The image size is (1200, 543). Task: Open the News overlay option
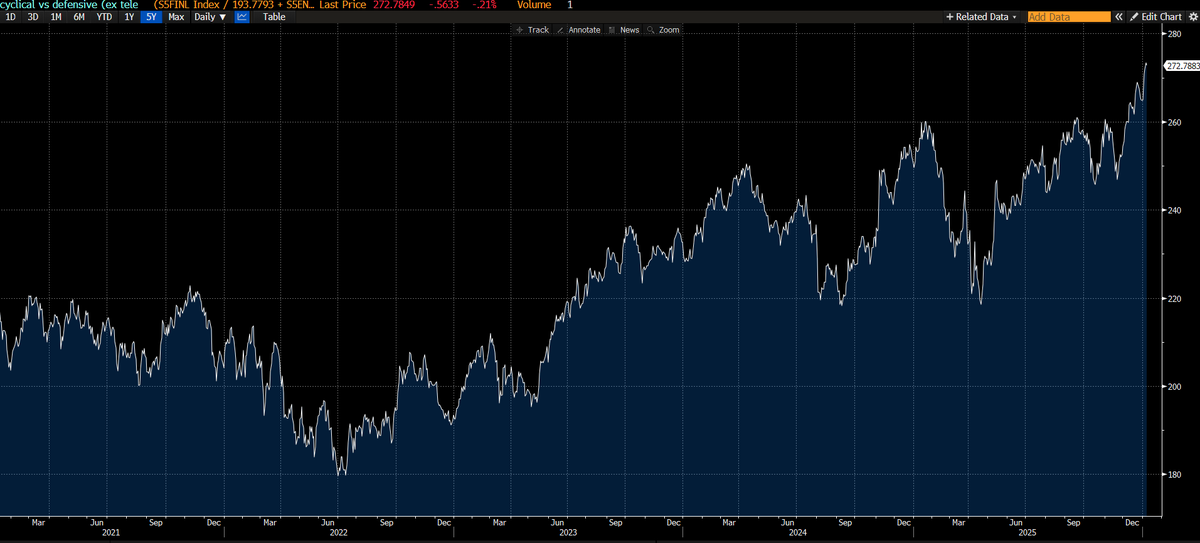coord(623,30)
